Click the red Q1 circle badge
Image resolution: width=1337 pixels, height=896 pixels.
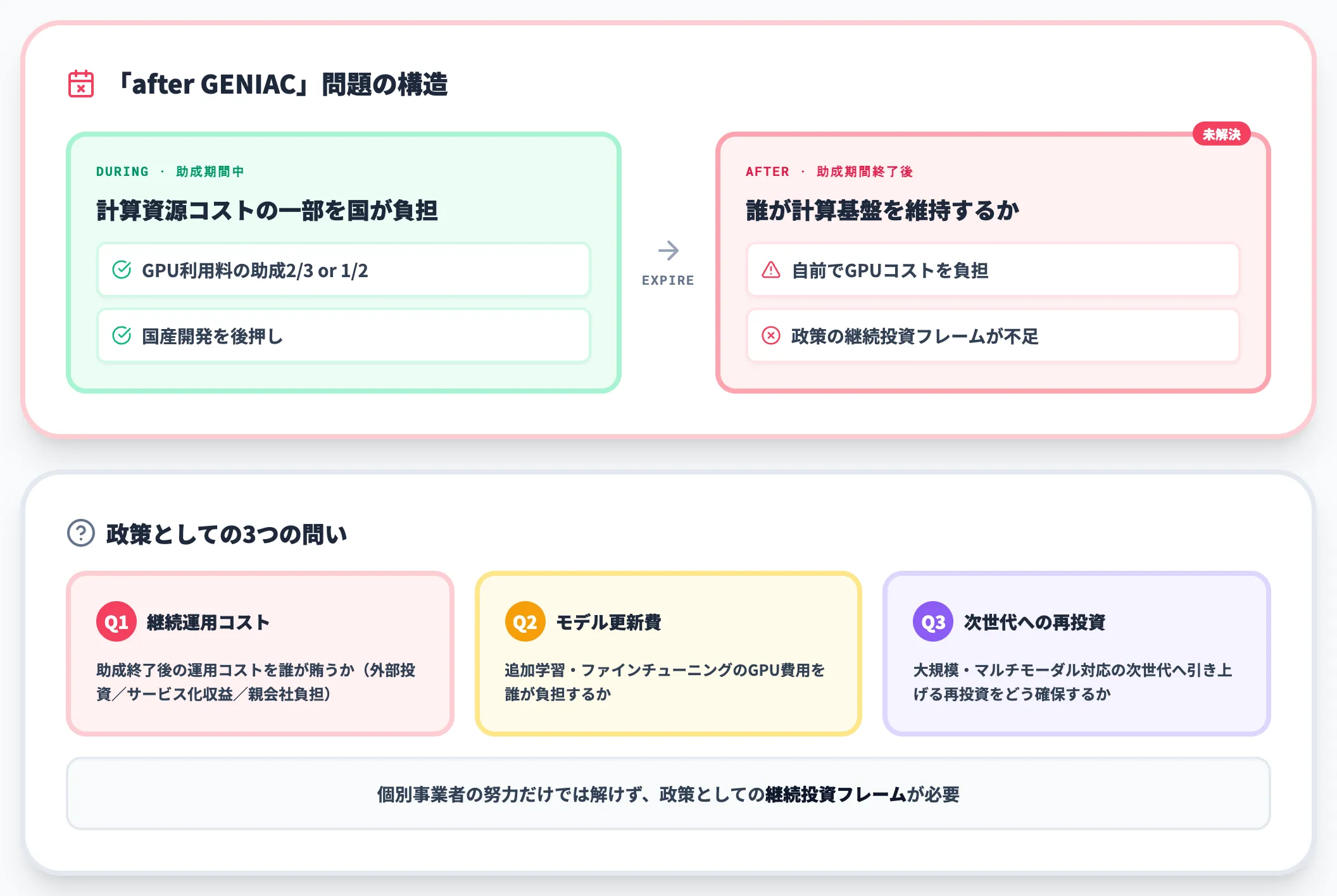(116, 622)
